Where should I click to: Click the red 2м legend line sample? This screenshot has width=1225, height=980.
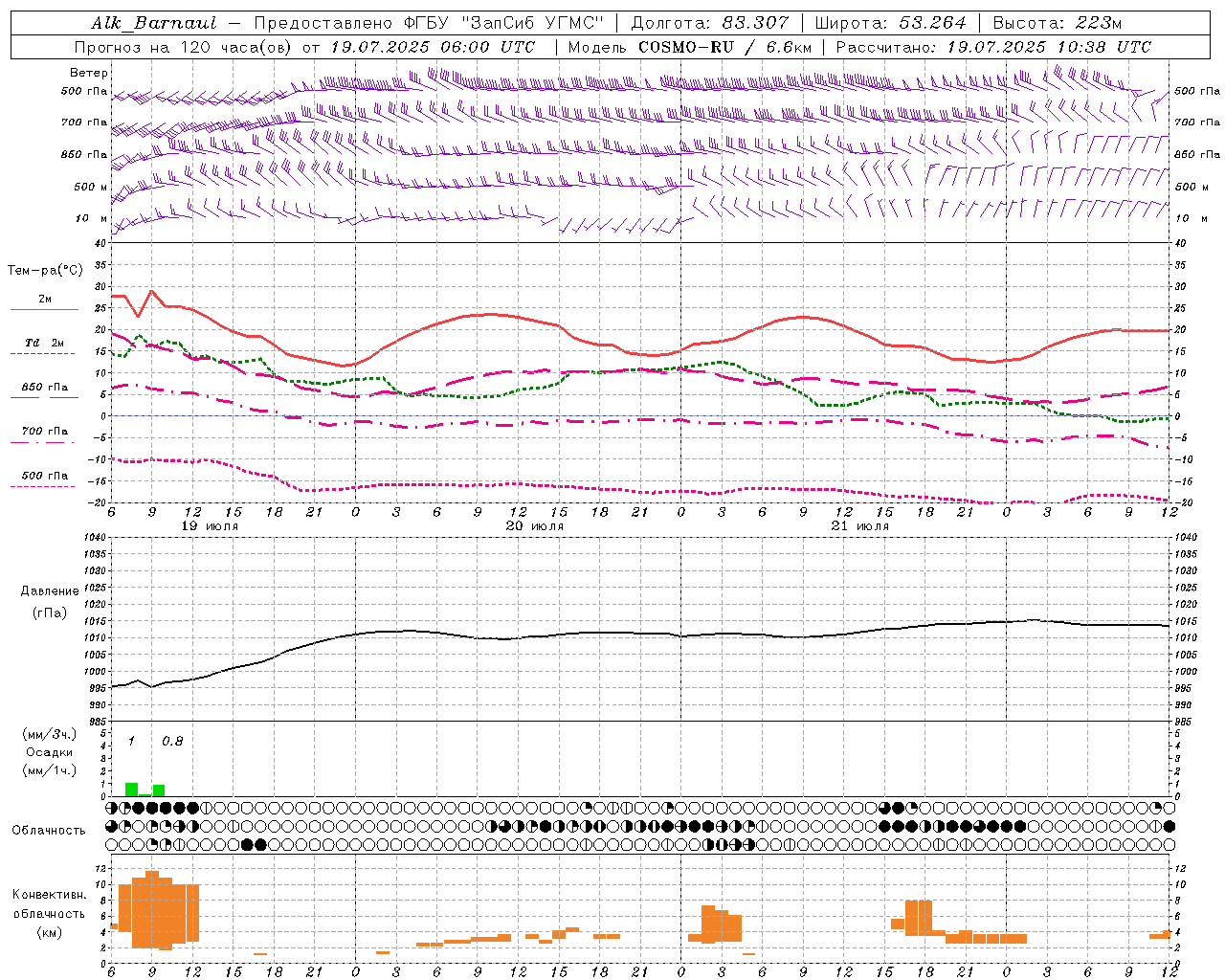tap(44, 309)
